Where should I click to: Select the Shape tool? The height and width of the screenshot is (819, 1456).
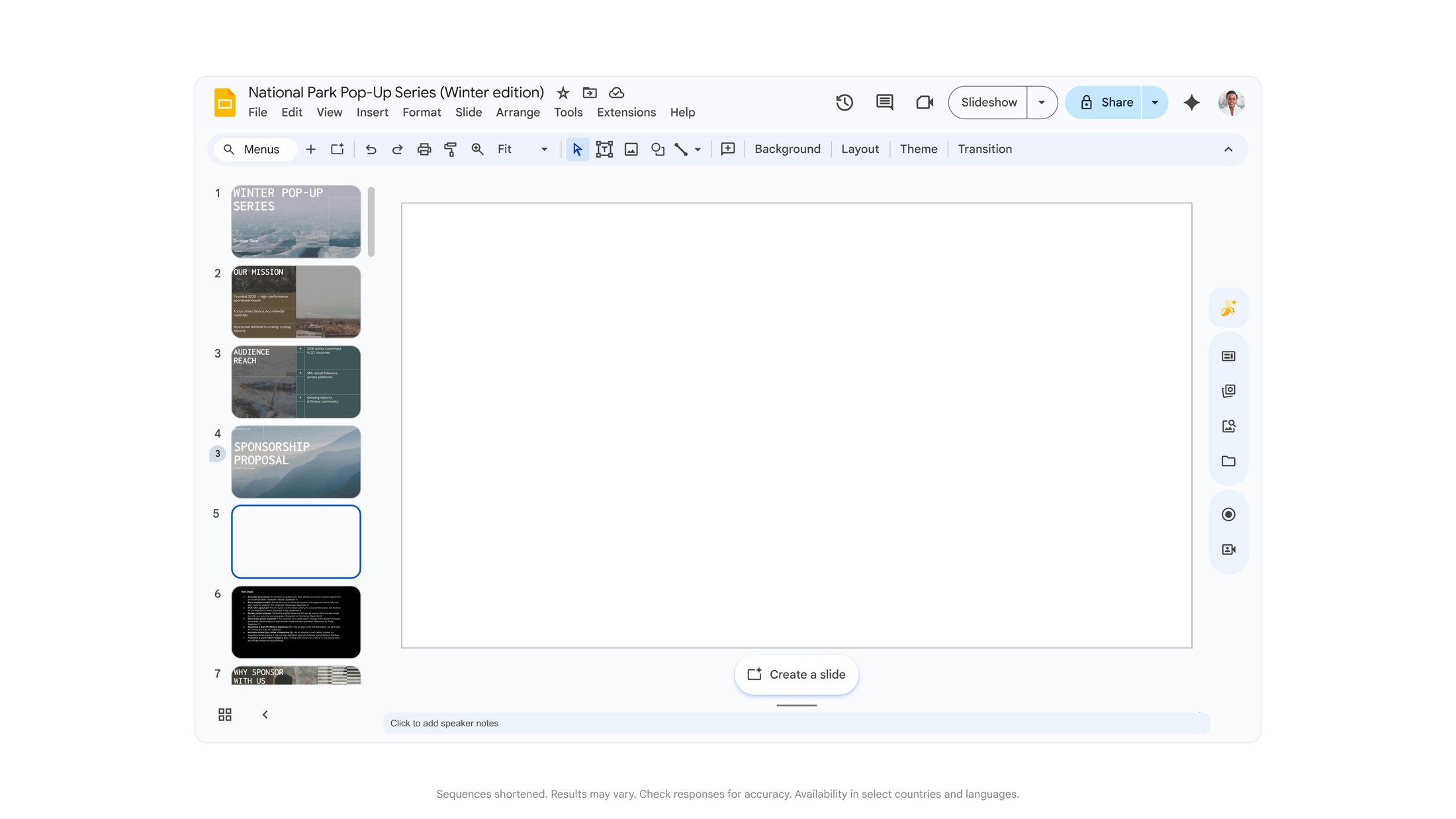657,149
